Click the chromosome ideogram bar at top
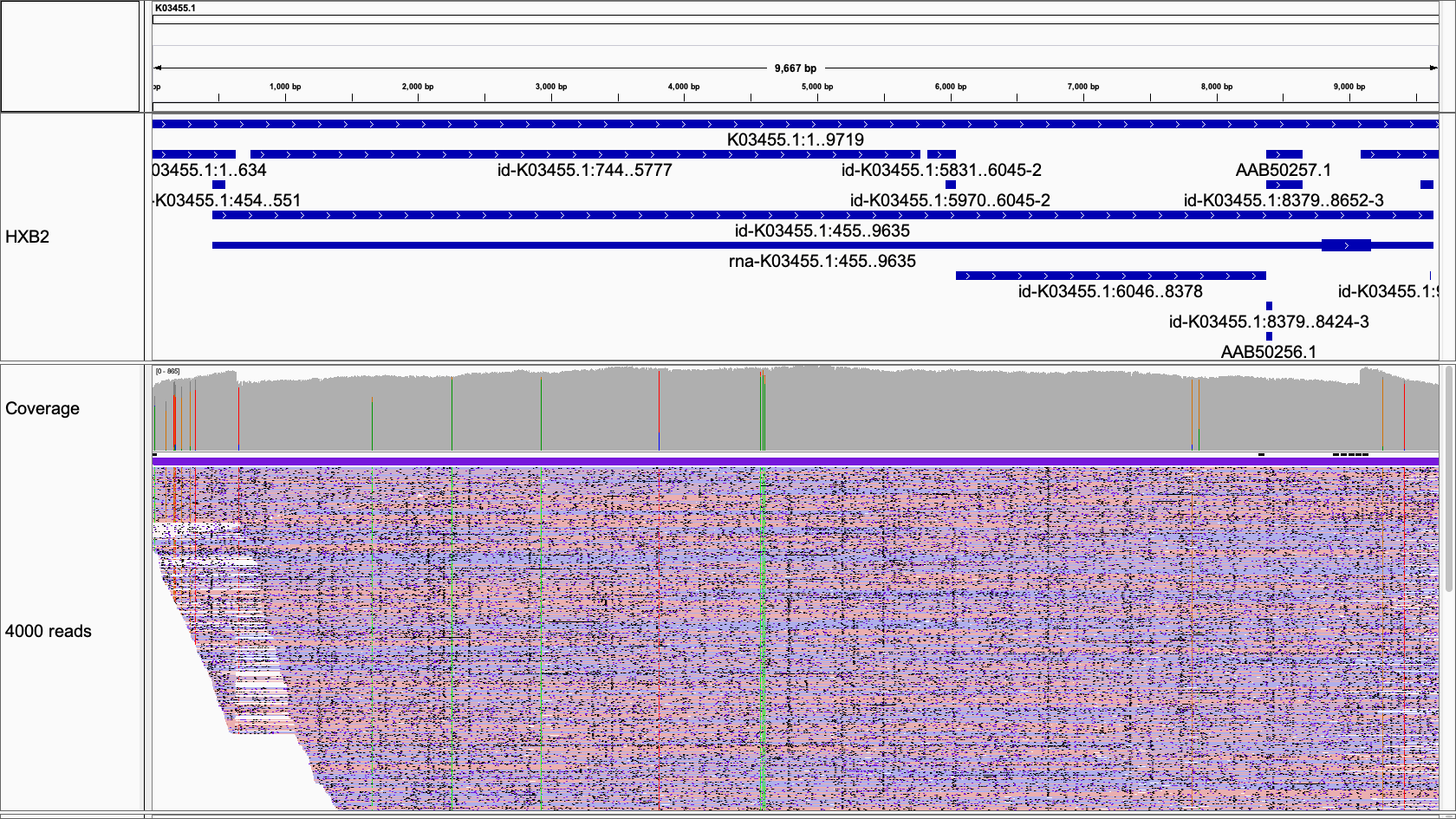The height and width of the screenshot is (819, 1456). tap(796, 19)
